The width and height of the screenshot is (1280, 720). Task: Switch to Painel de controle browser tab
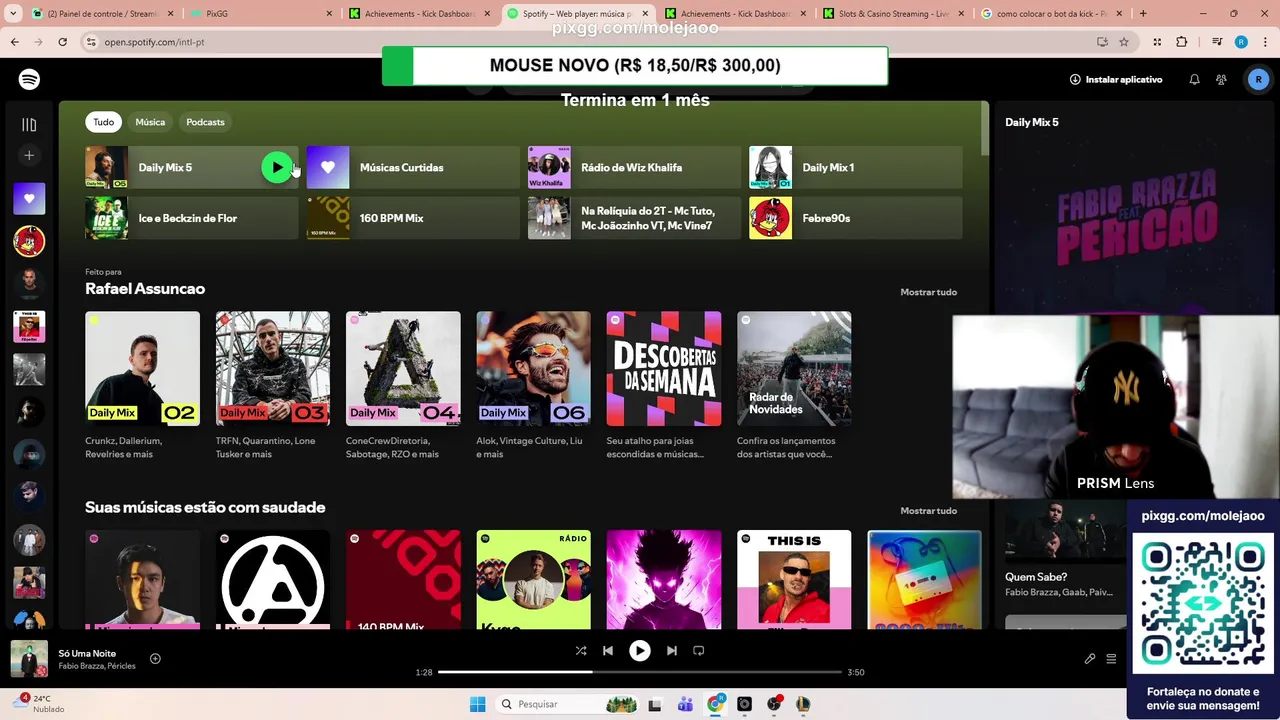(100, 14)
